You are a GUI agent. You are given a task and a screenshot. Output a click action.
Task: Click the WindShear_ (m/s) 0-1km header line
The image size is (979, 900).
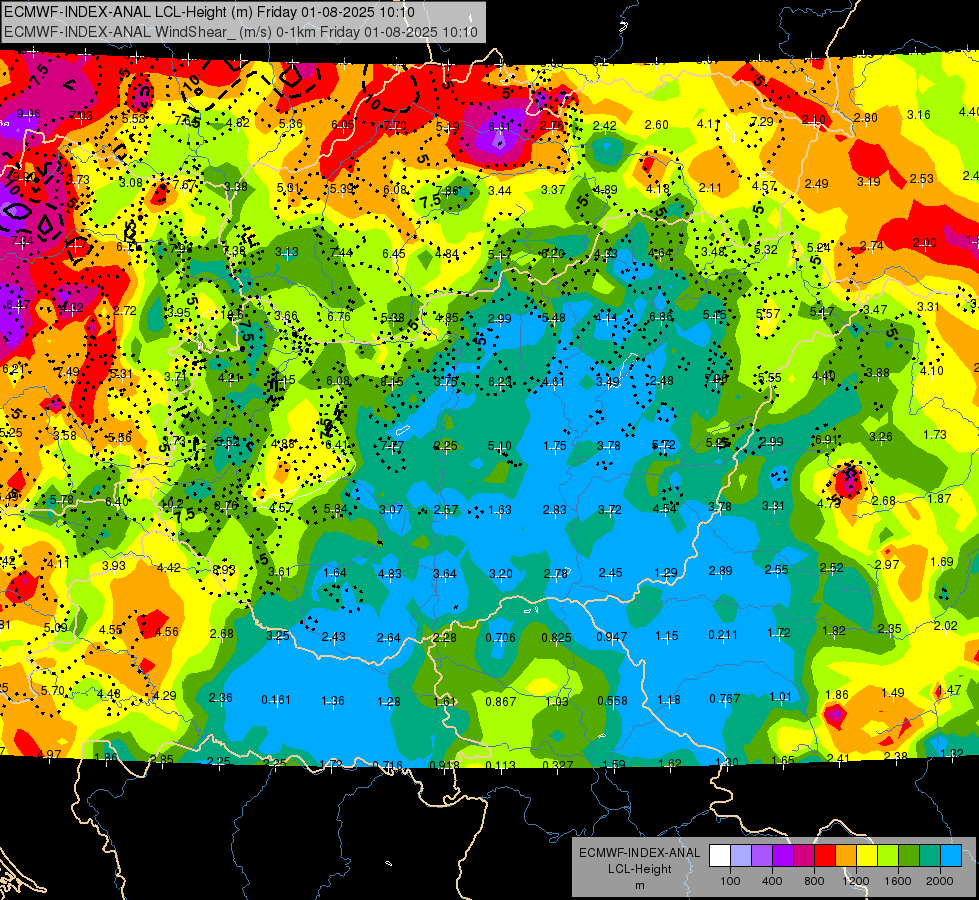point(240,32)
